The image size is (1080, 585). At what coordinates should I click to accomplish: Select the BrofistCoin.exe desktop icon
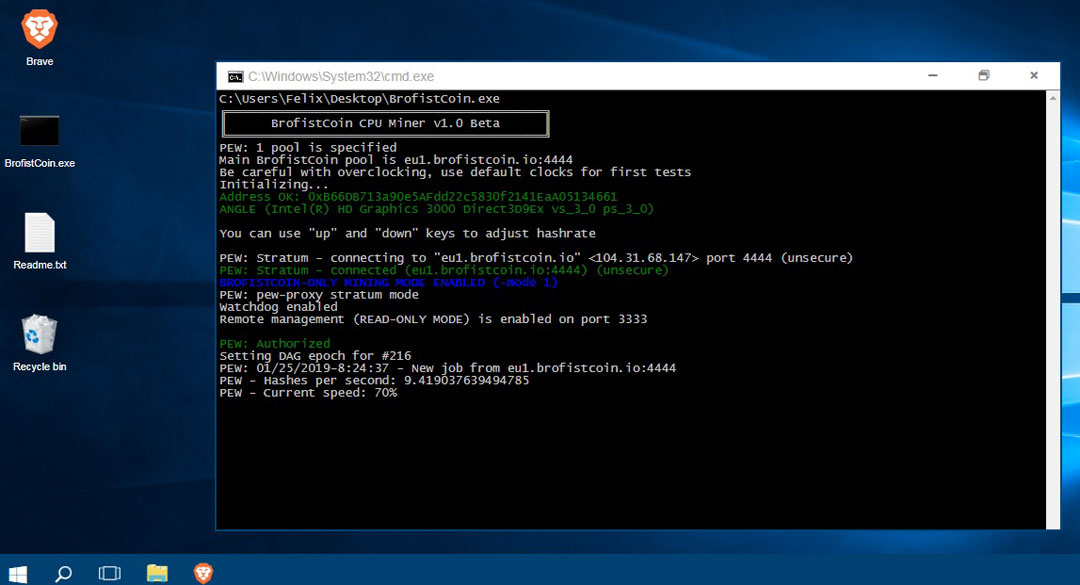click(x=39, y=130)
